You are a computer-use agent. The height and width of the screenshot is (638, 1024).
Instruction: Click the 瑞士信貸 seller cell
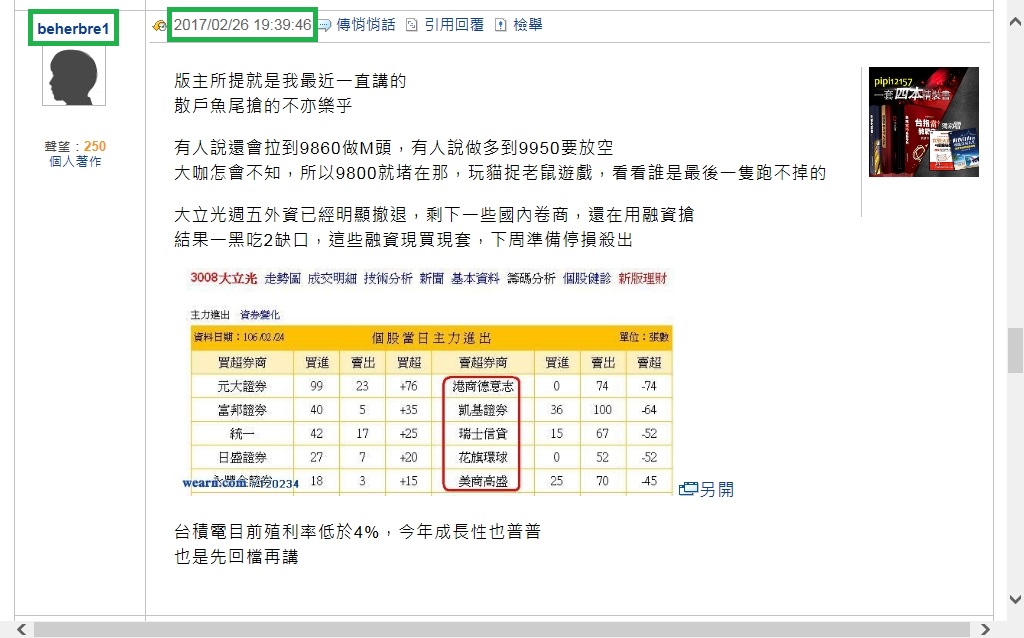(483, 434)
